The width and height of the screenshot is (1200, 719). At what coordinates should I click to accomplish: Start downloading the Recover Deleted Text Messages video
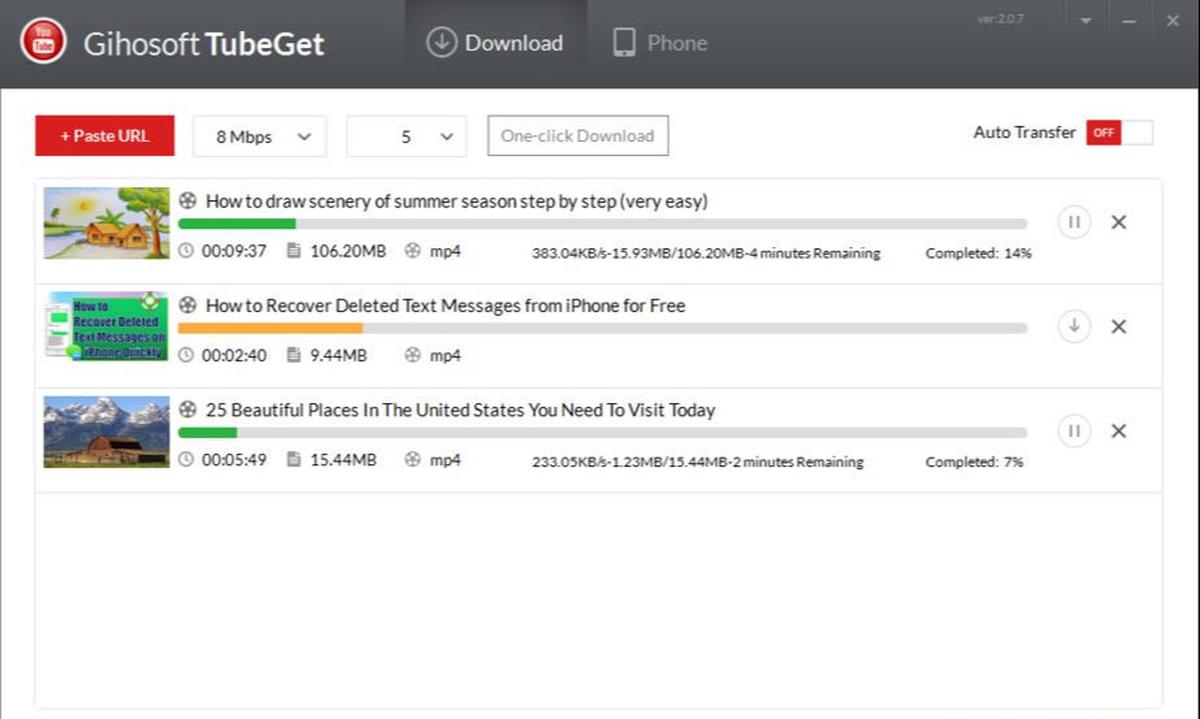[1074, 326]
